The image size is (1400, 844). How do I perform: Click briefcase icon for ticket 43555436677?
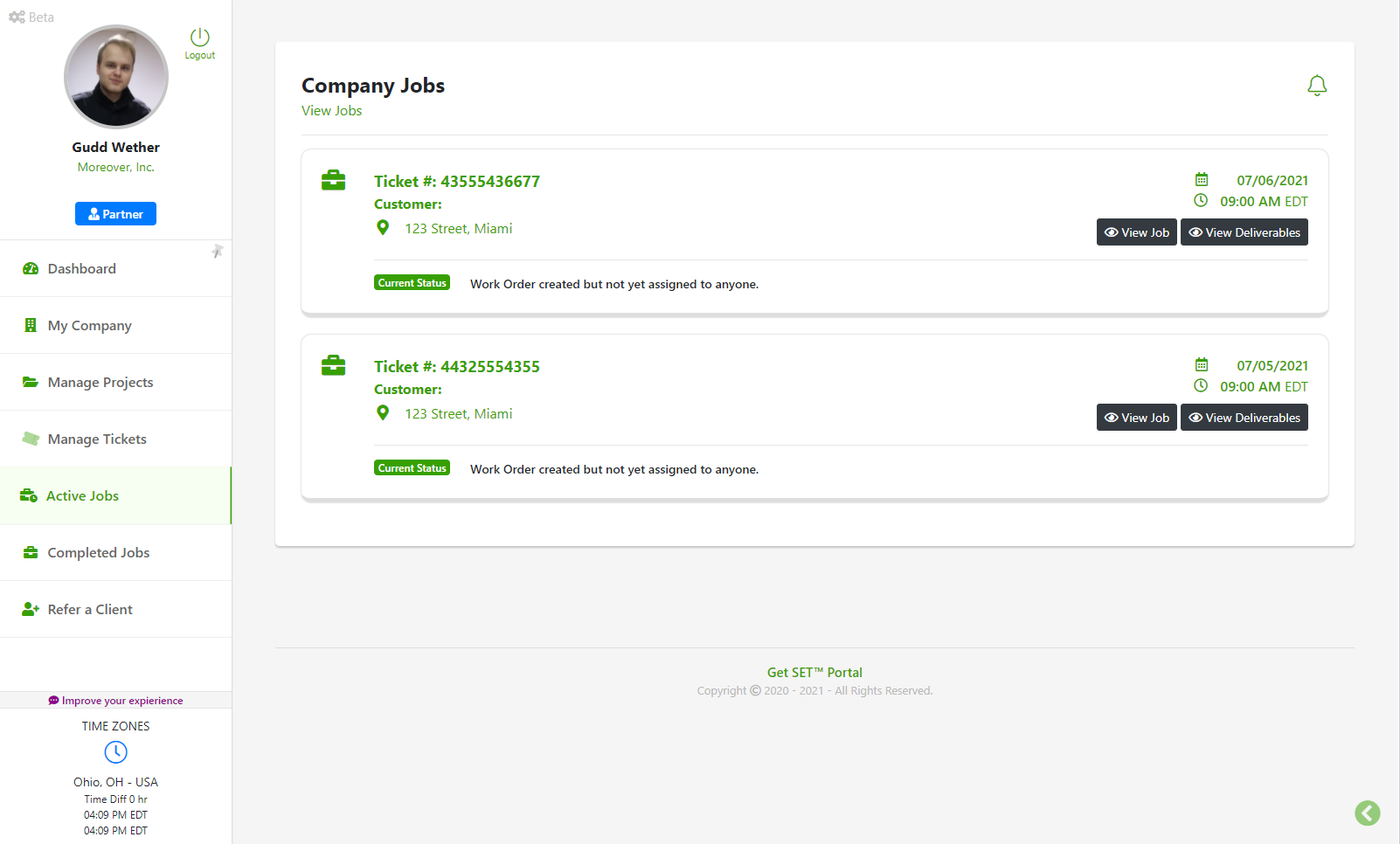[333, 181]
